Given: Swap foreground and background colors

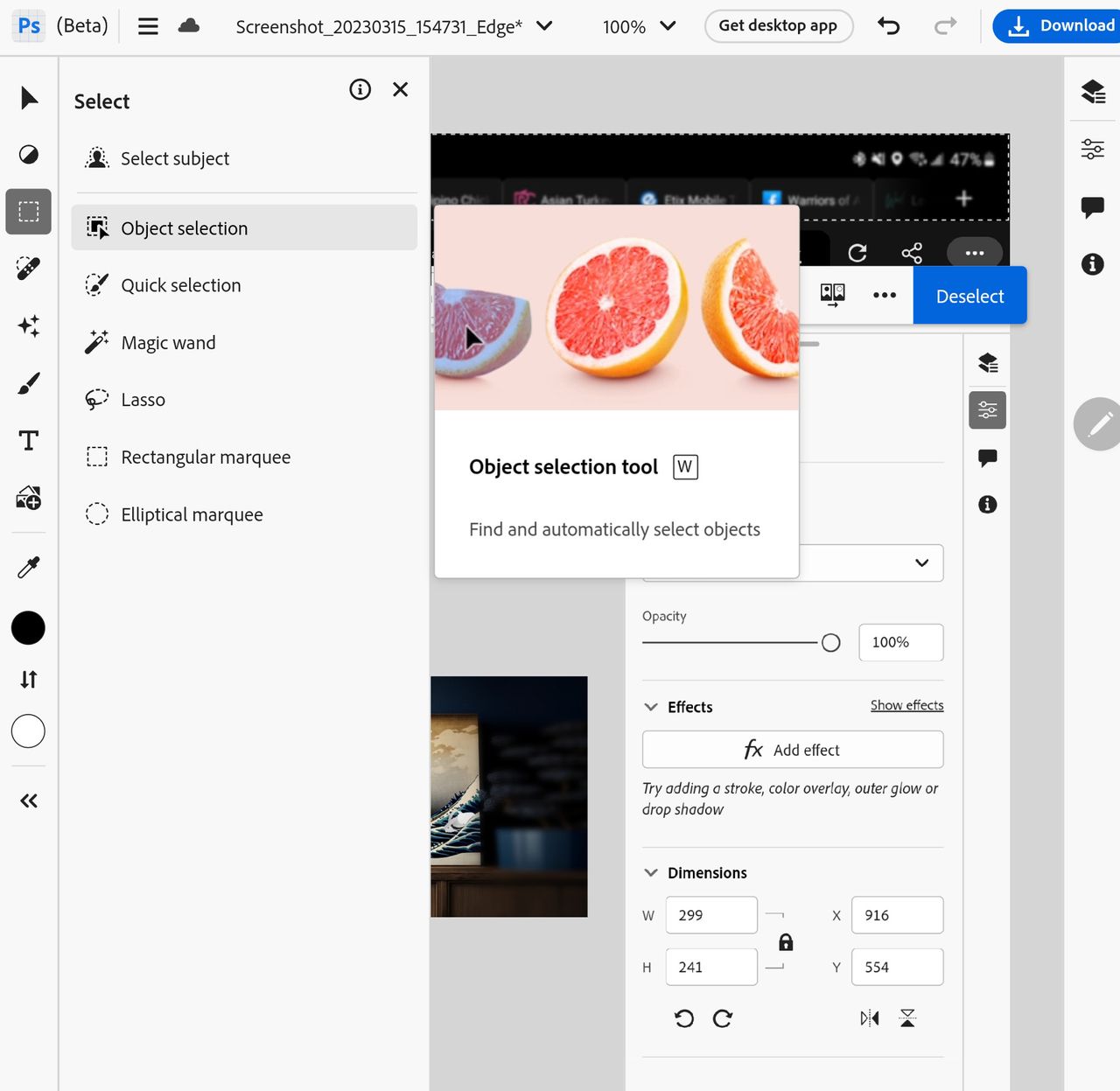Looking at the screenshot, I should [x=29, y=679].
